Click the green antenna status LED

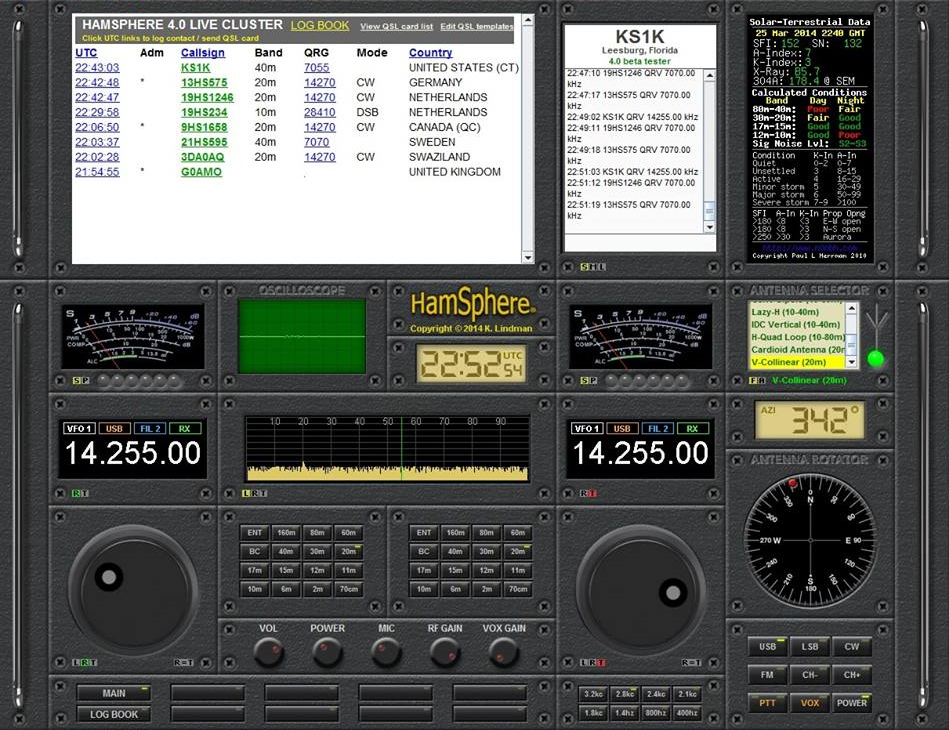(876, 359)
